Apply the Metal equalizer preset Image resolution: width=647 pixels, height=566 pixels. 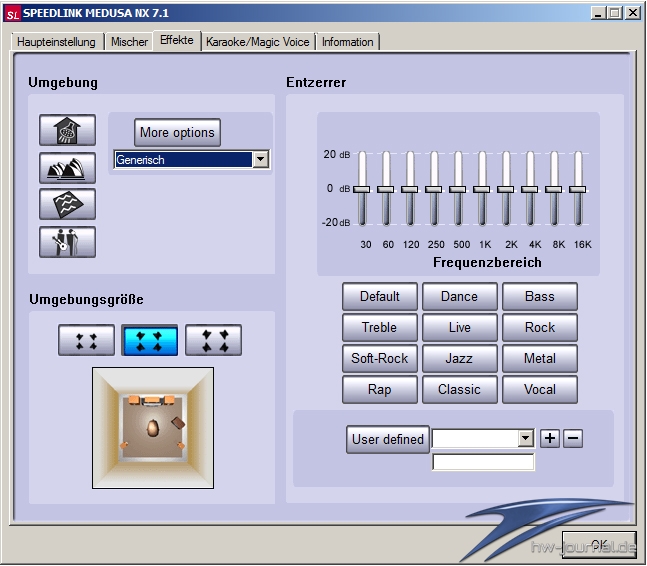(540, 358)
